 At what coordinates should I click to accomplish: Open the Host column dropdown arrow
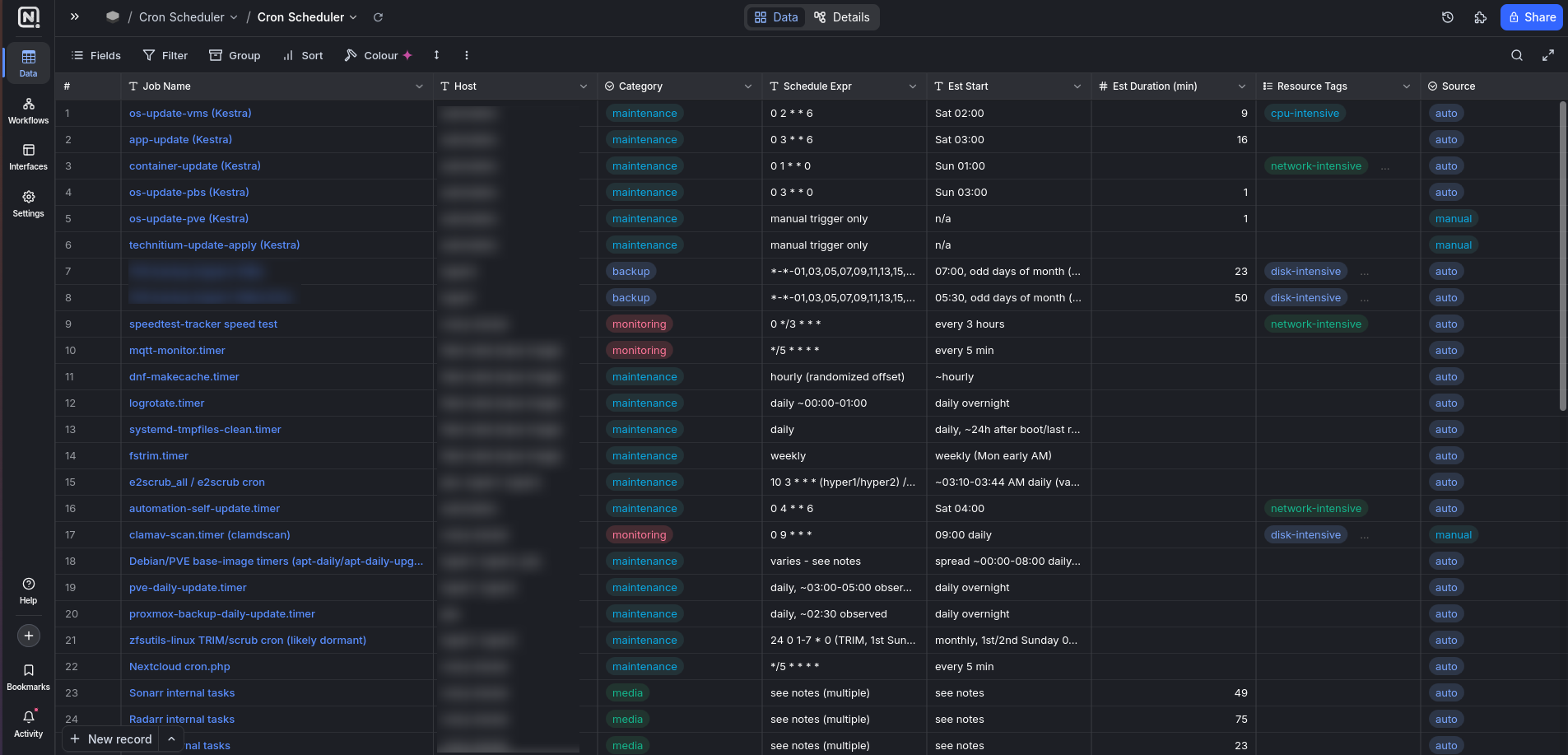[584, 86]
